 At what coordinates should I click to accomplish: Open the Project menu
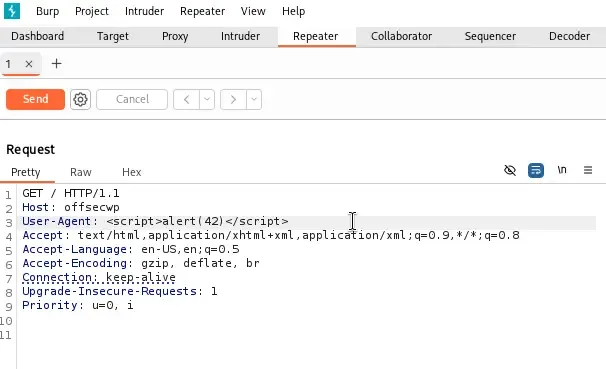click(x=92, y=11)
